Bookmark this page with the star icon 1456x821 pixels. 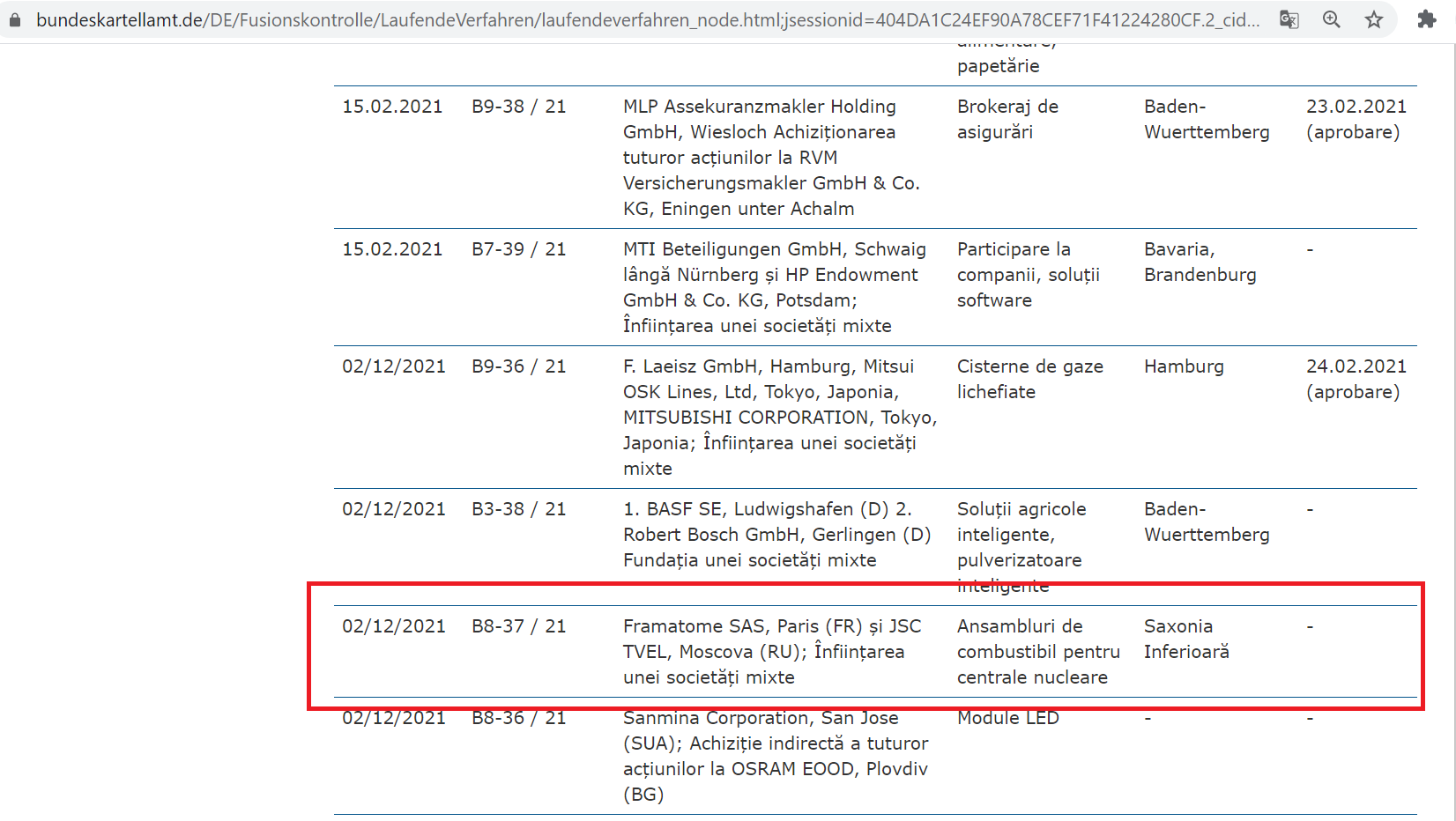1374,18
